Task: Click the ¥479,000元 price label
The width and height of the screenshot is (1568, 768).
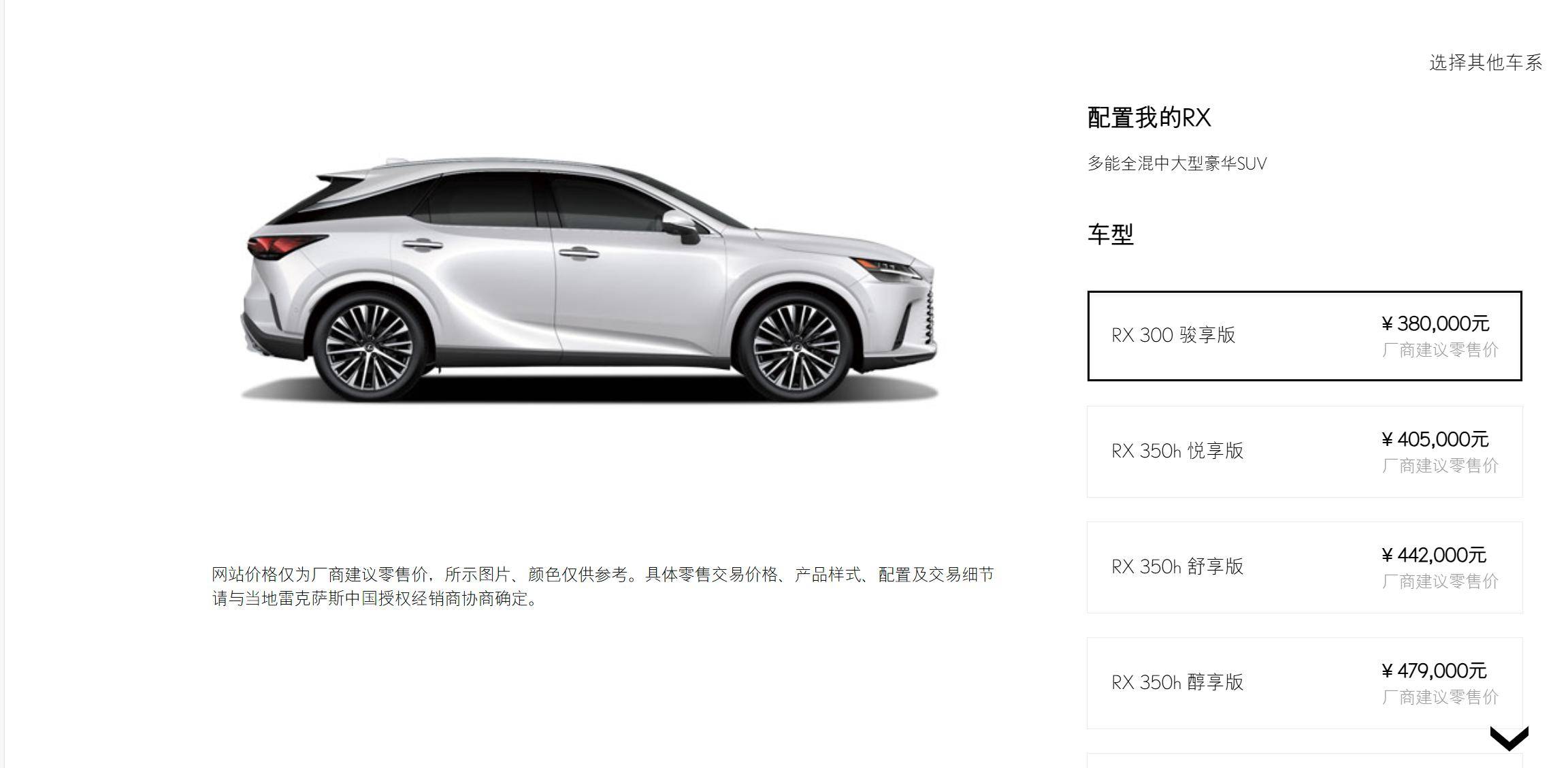Action: click(1434, 671)
